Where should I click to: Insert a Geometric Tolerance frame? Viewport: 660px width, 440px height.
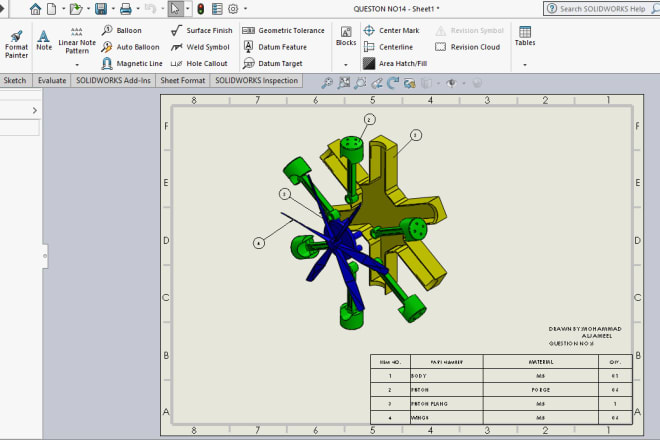tap(283, 30)
